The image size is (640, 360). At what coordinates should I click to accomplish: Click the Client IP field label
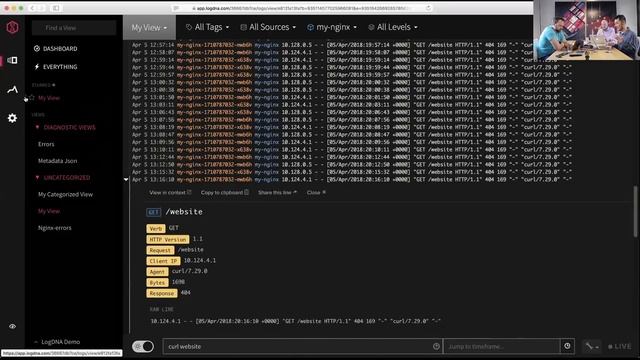163,260
